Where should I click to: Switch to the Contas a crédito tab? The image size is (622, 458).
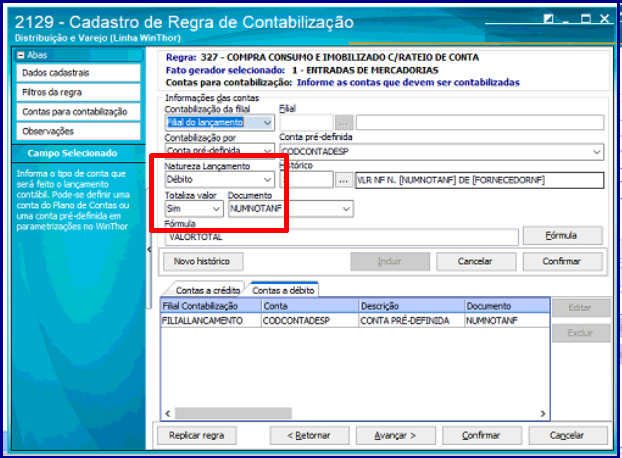[206, 290]
